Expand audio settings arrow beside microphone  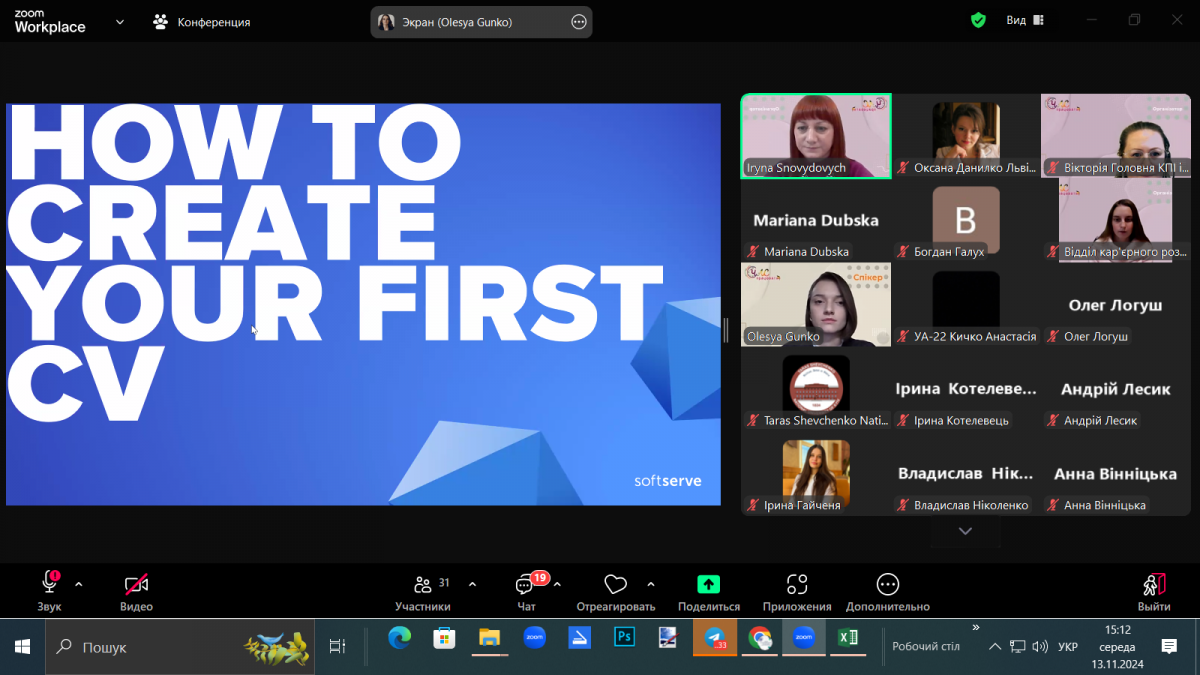[79, 584]
